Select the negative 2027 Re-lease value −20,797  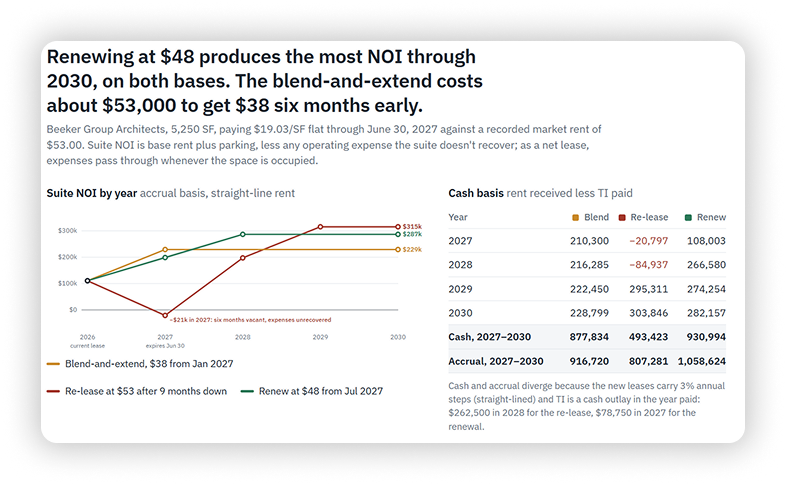click(x=648, y=241)
